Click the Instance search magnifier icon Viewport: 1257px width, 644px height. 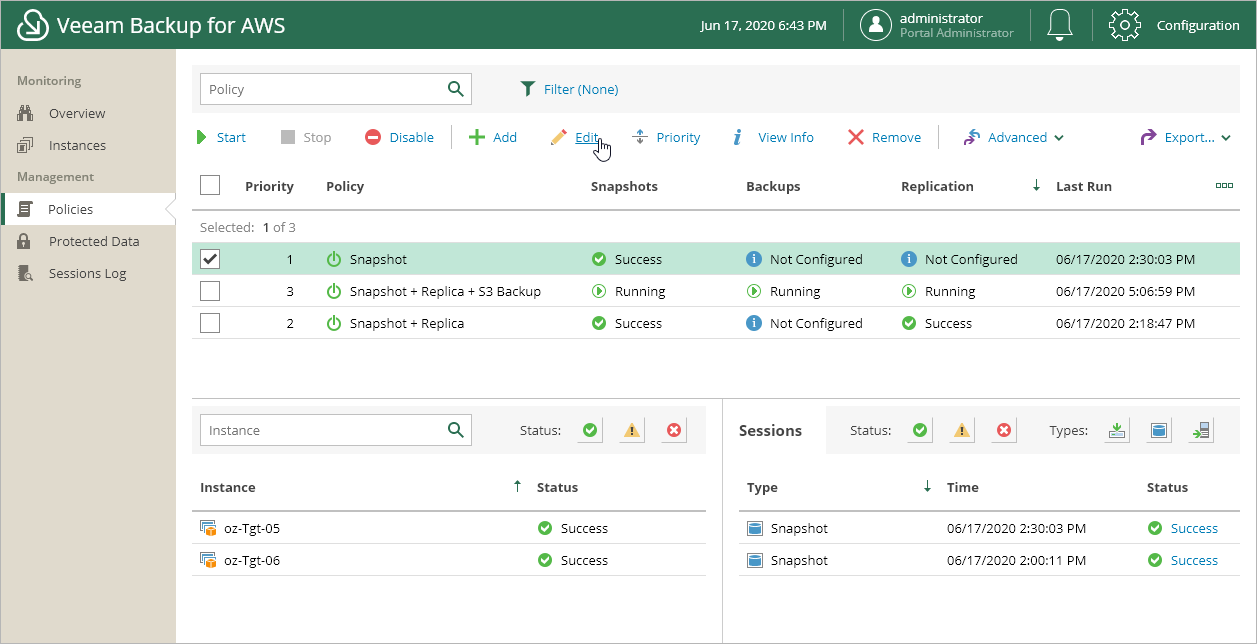[456, 430]
